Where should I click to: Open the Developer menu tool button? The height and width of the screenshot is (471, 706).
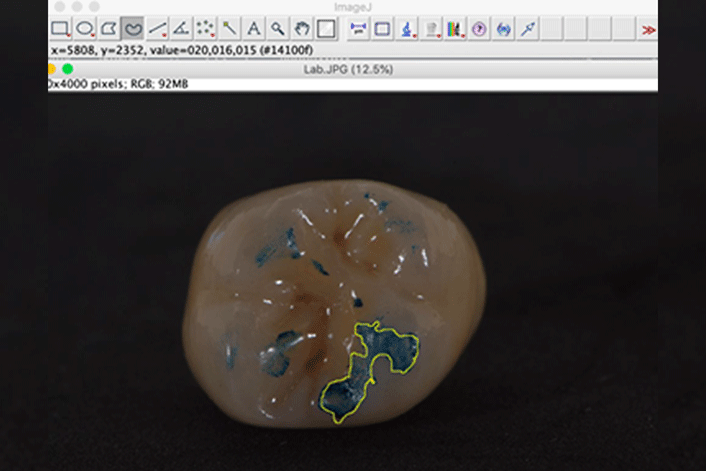click(358, 29)
